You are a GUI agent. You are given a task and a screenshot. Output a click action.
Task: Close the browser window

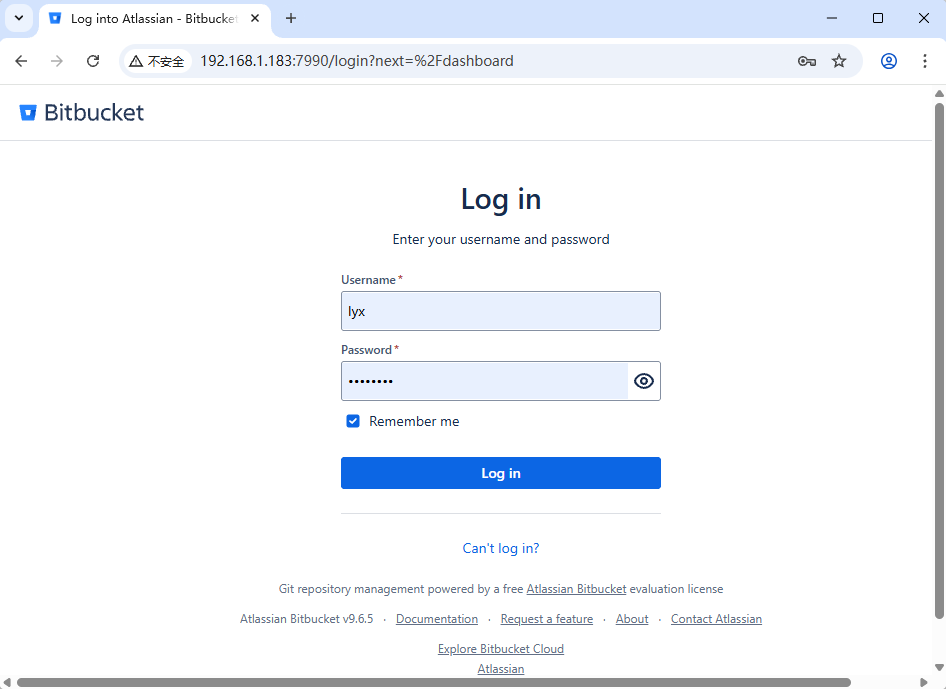924,19
